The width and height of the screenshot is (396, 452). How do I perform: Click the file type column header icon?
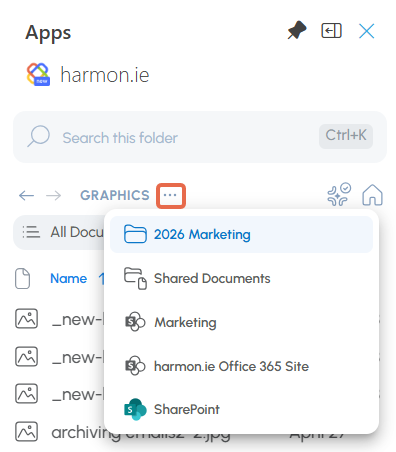pyautogui.click(x=23, y=278)
